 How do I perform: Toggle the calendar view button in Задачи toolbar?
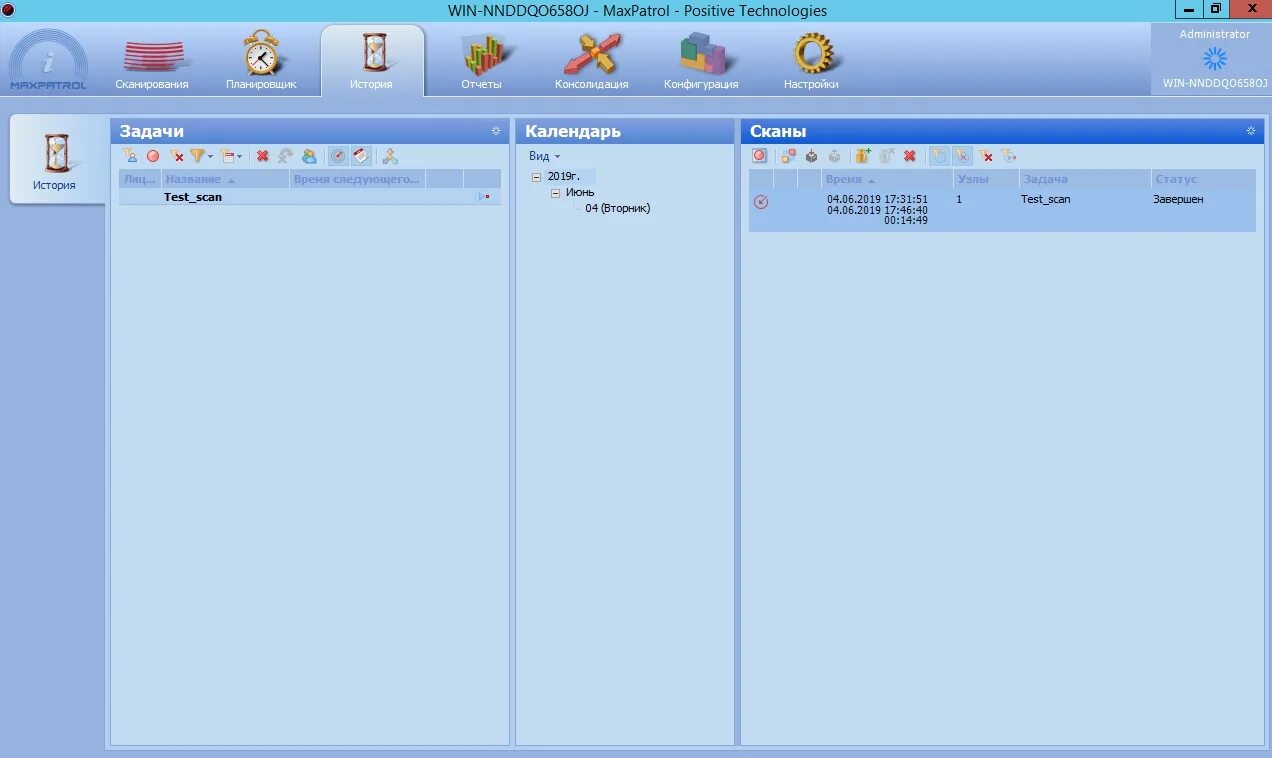361,156
